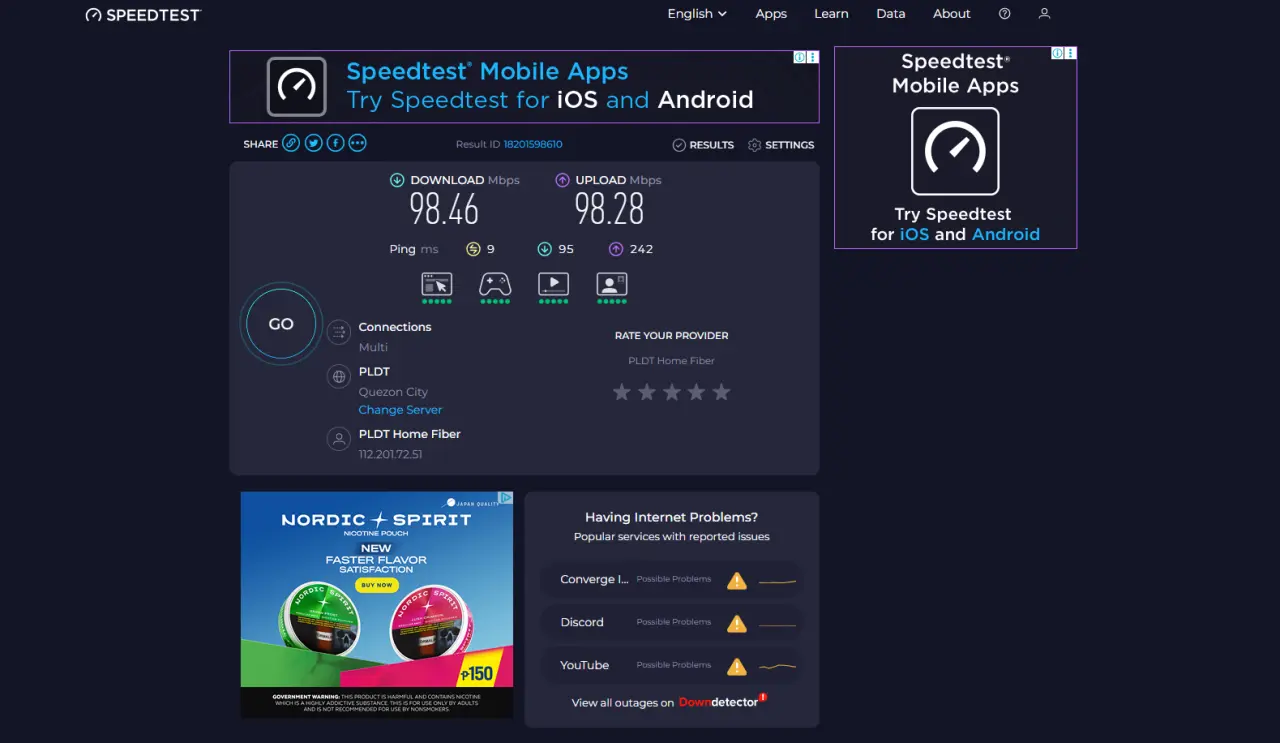Select the video streaming experience icon

pyautogui.click(x=553, y=287)
